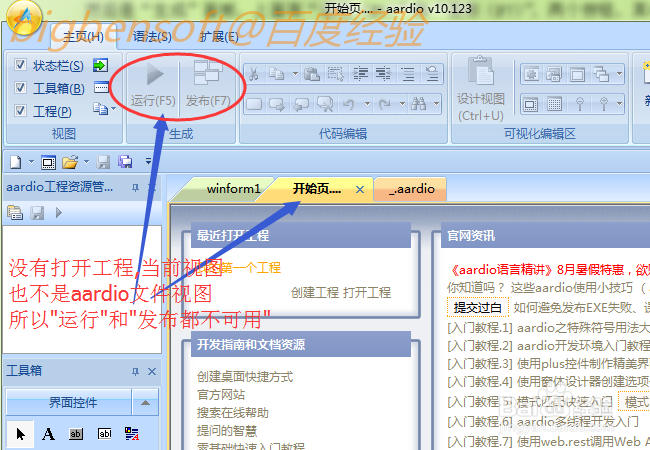Viewport: 650px width, 450px height.
Task: Open the Find binoculars dropdown arrow
Action: coord(437,104)
